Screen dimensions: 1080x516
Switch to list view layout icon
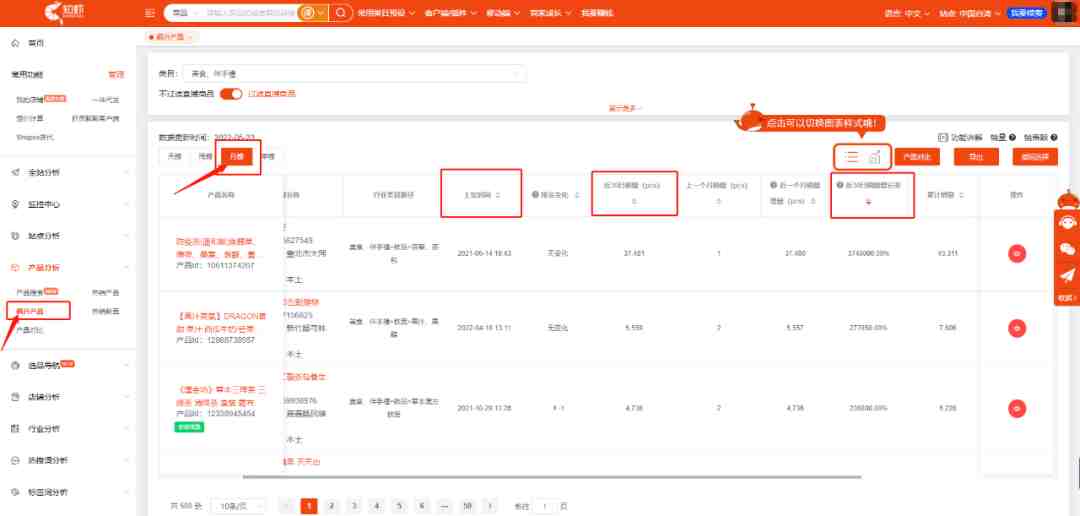852,158
